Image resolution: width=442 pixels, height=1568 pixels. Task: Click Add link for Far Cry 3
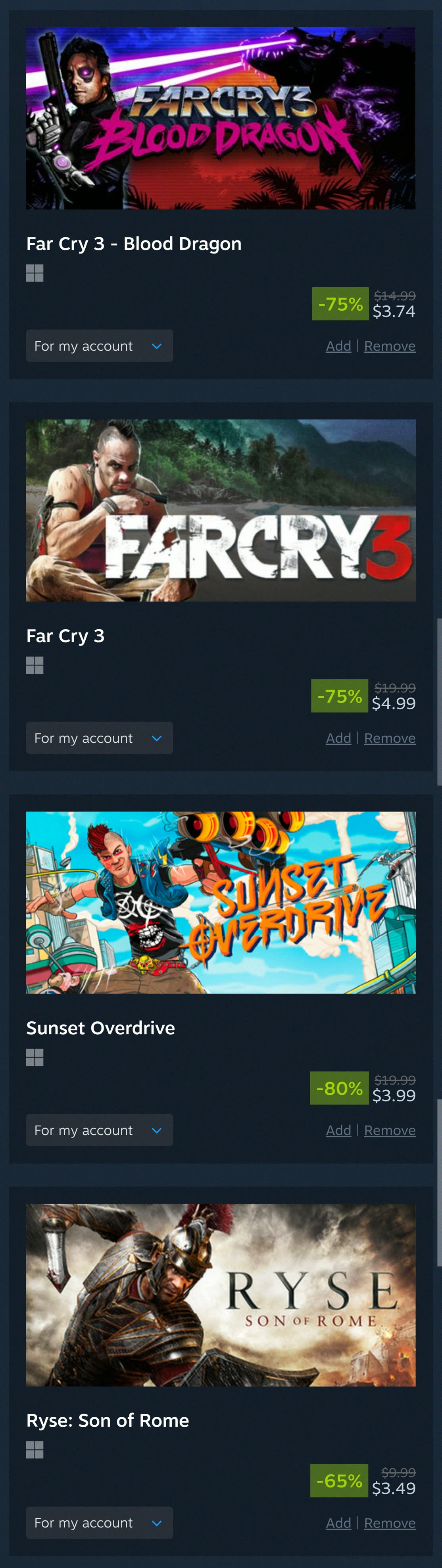coord(338,738)
